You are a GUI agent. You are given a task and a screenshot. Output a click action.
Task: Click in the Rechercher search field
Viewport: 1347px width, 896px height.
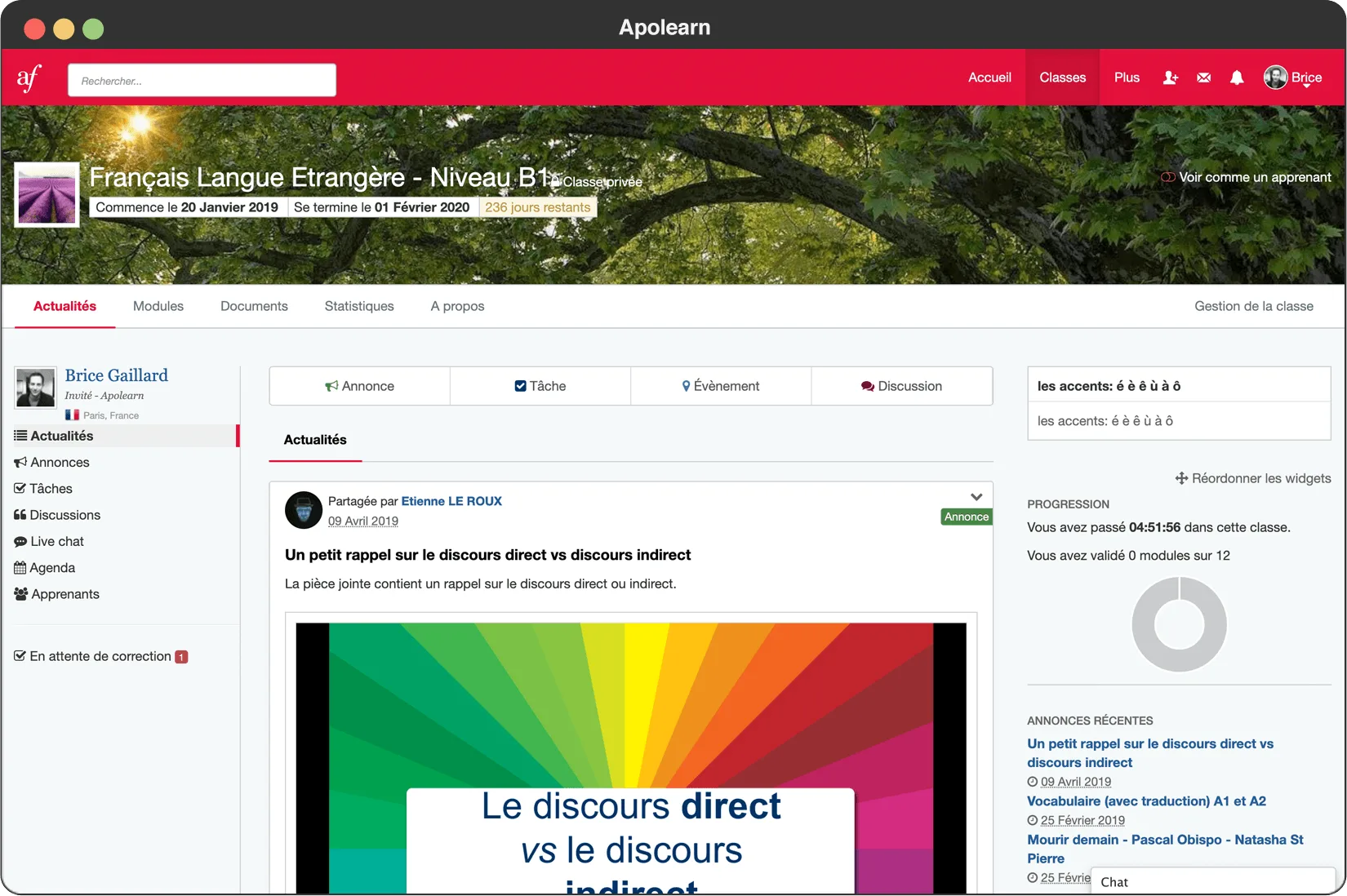[202, 80]
